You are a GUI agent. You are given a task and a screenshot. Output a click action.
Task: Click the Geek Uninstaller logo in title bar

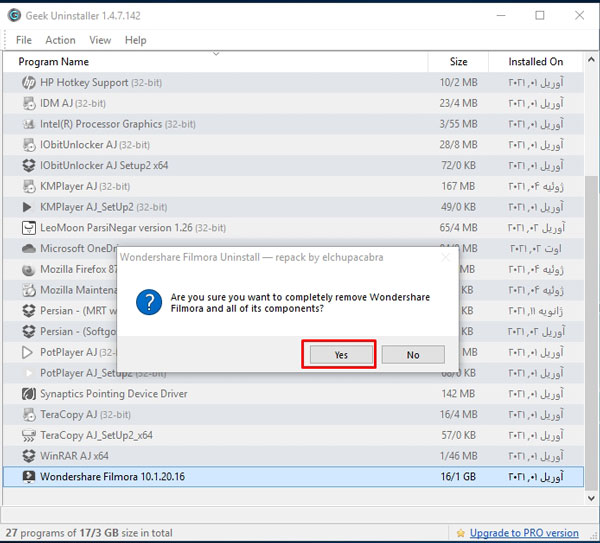click(x=14, y=15)
